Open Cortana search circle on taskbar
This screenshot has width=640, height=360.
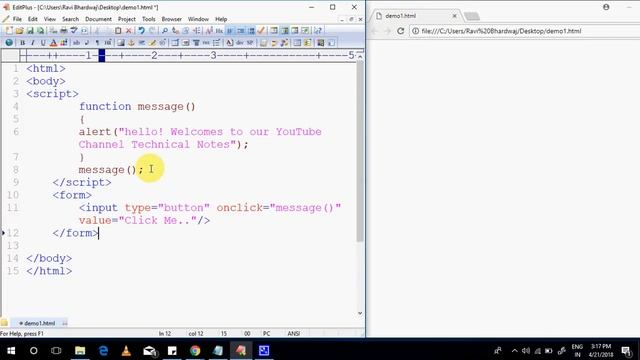pyautogui.click(x=33, y=350)
